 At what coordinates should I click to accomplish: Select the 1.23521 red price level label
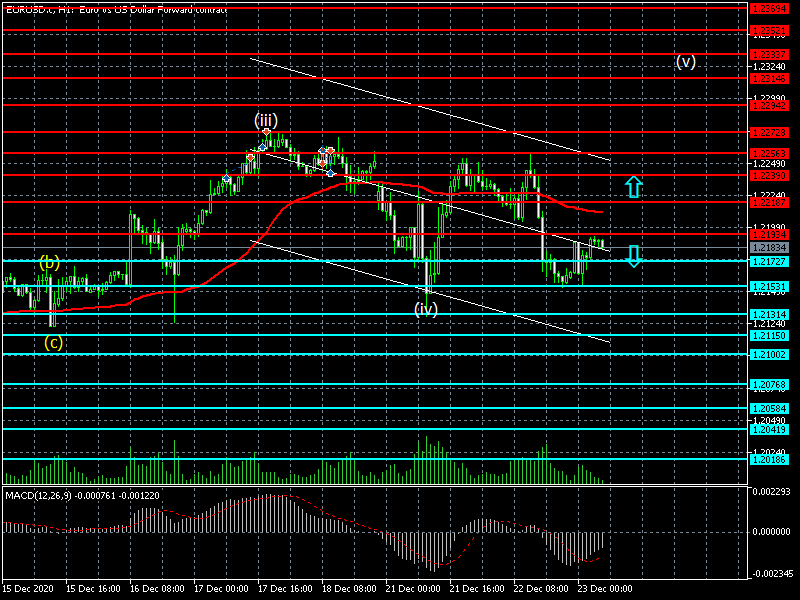pyautogui.click(x=769, y=31)
